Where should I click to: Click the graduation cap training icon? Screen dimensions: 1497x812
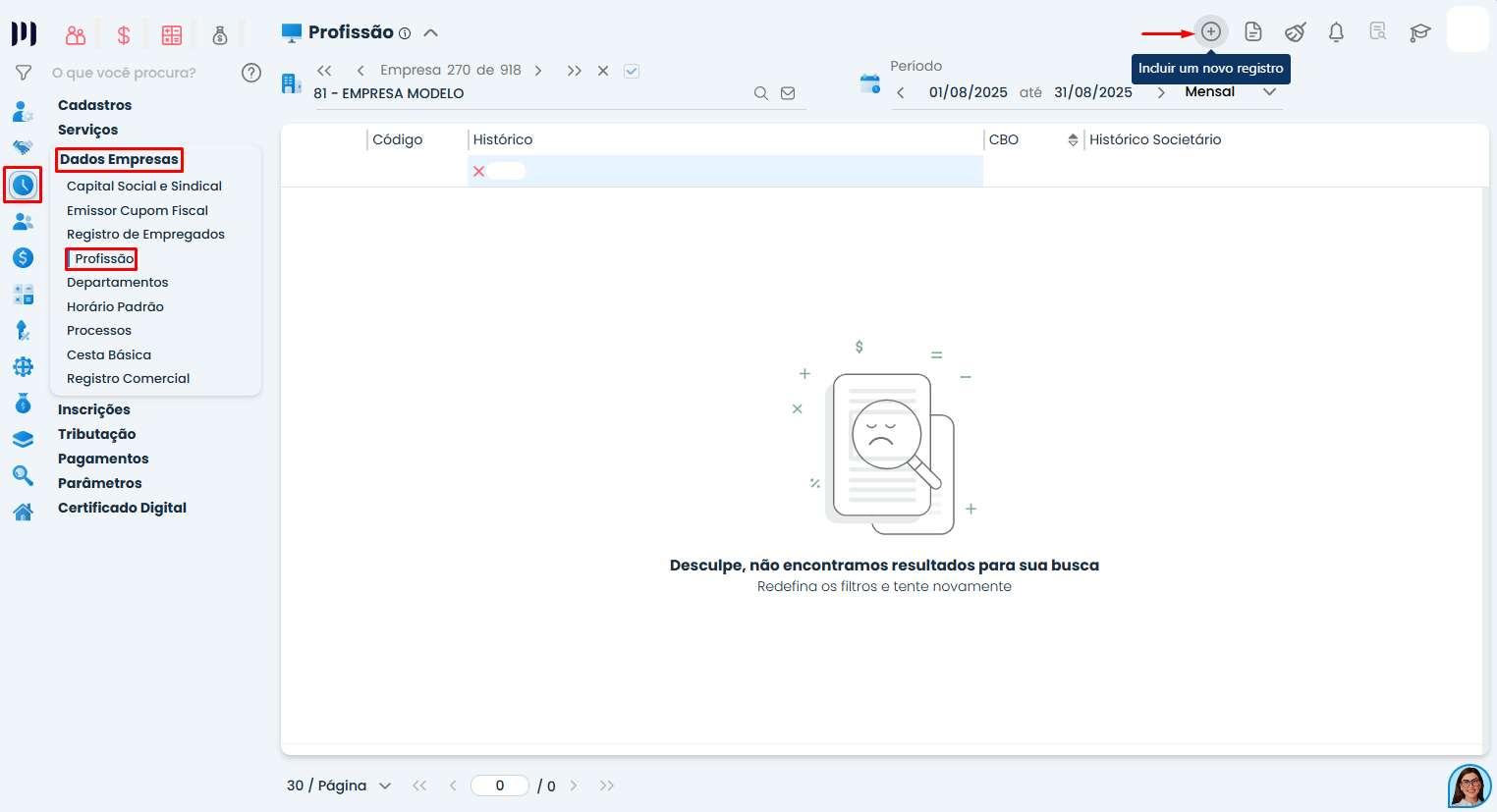1420,32
